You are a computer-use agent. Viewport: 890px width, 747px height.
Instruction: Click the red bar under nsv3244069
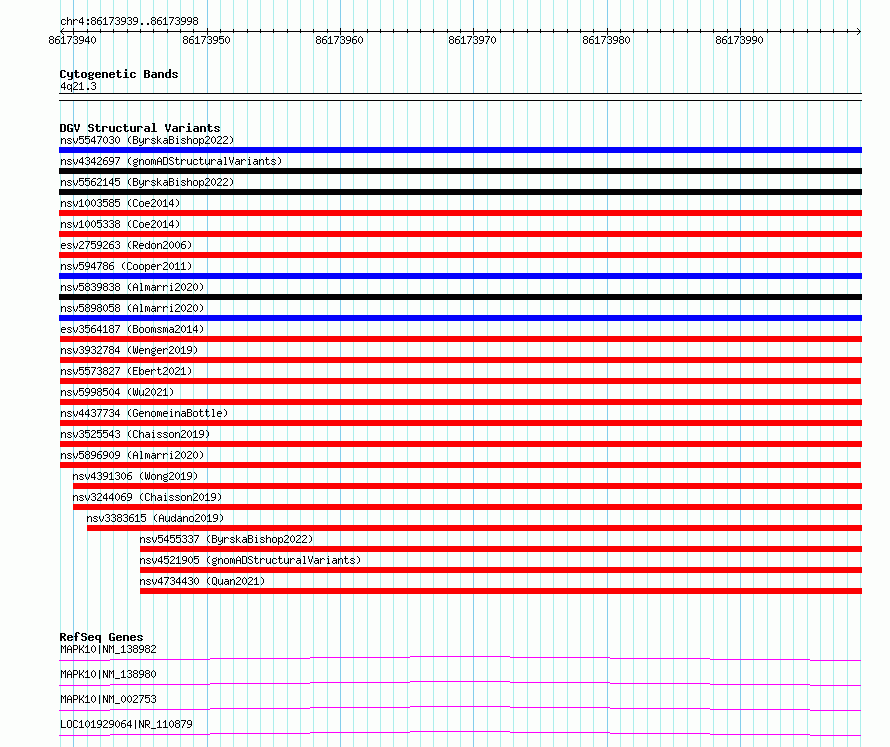[468, 507]
